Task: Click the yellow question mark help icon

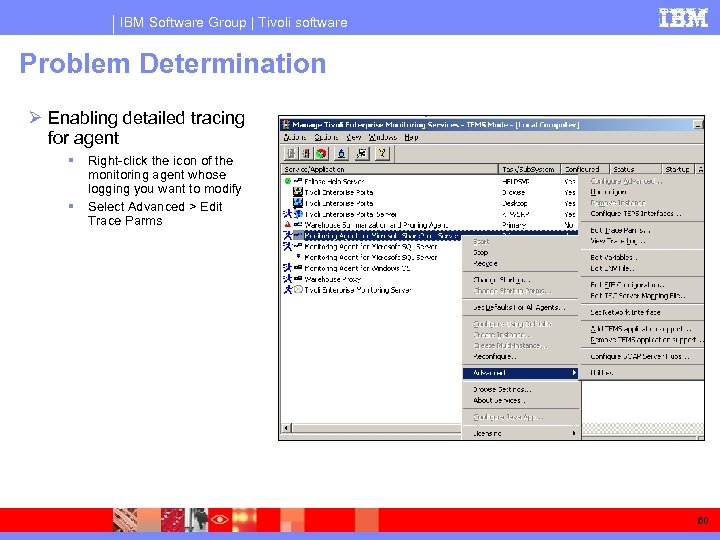Action: tap(382, 153)
